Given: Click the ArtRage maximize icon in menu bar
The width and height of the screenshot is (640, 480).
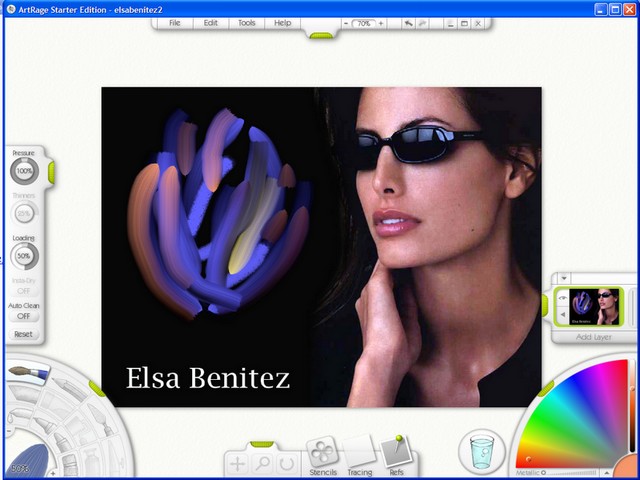Looking at the screenshot, I should [x=464, y=24].
